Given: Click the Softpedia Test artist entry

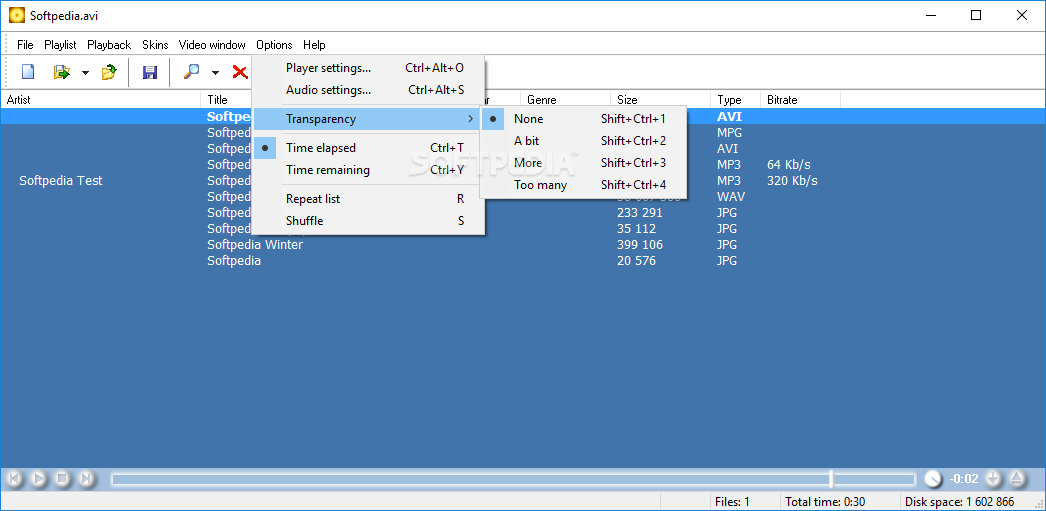Looking at the screenshot, I should click(x=61, y=181).
